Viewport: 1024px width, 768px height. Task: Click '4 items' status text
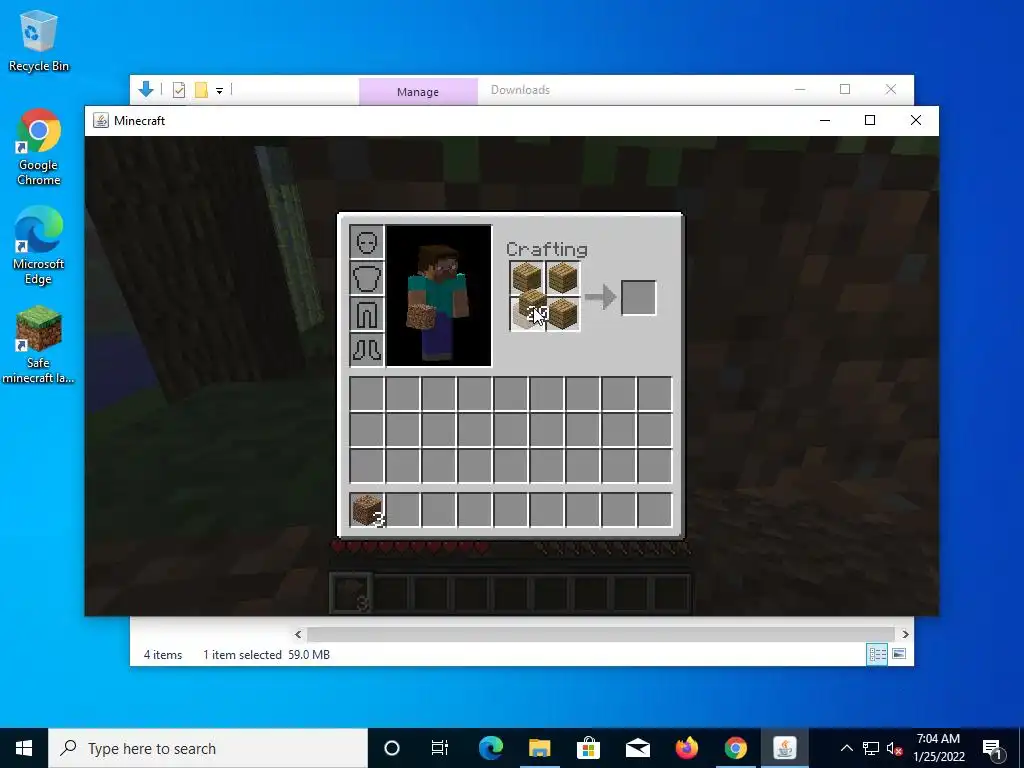[x=163, y=654]
